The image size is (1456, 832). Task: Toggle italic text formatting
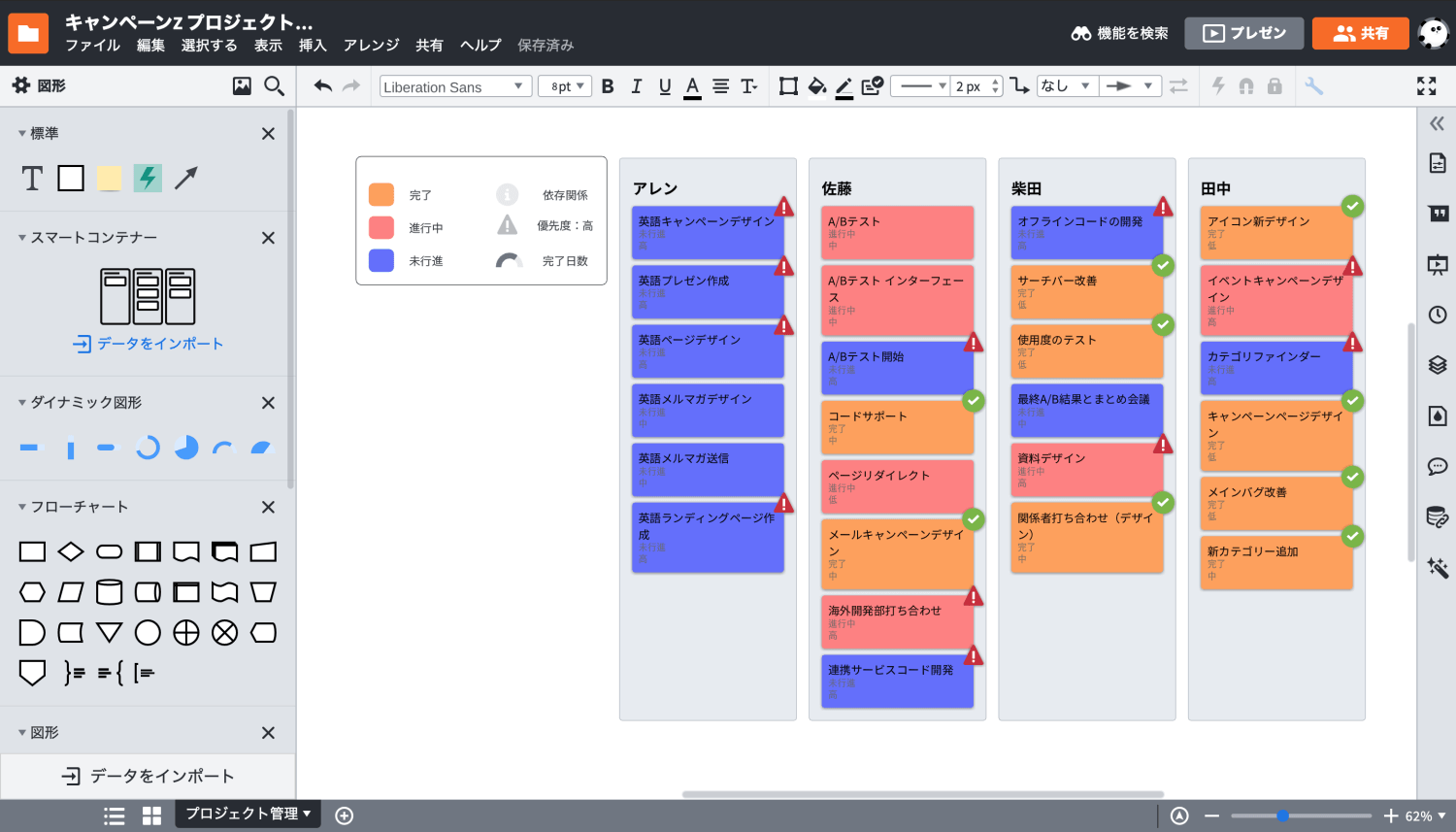point(636,86)
